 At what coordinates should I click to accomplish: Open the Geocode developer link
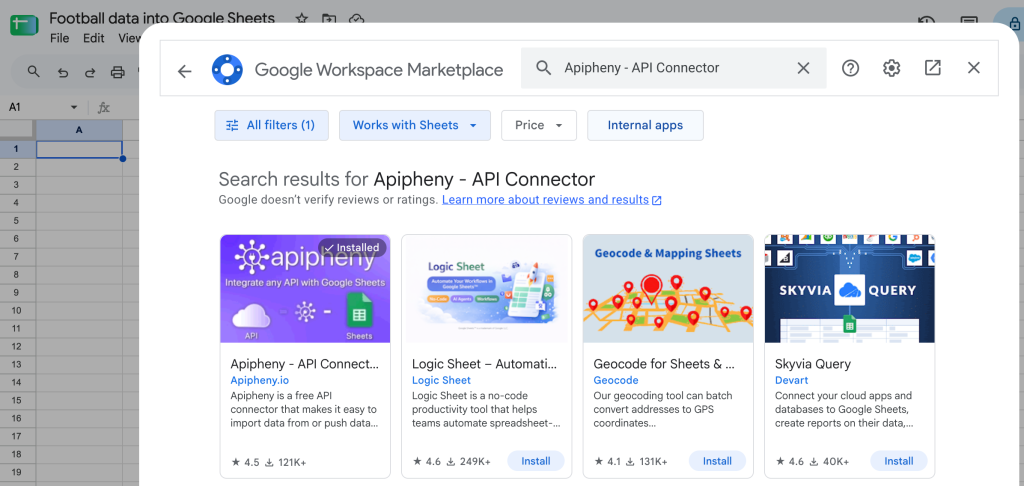click(616, 380)
